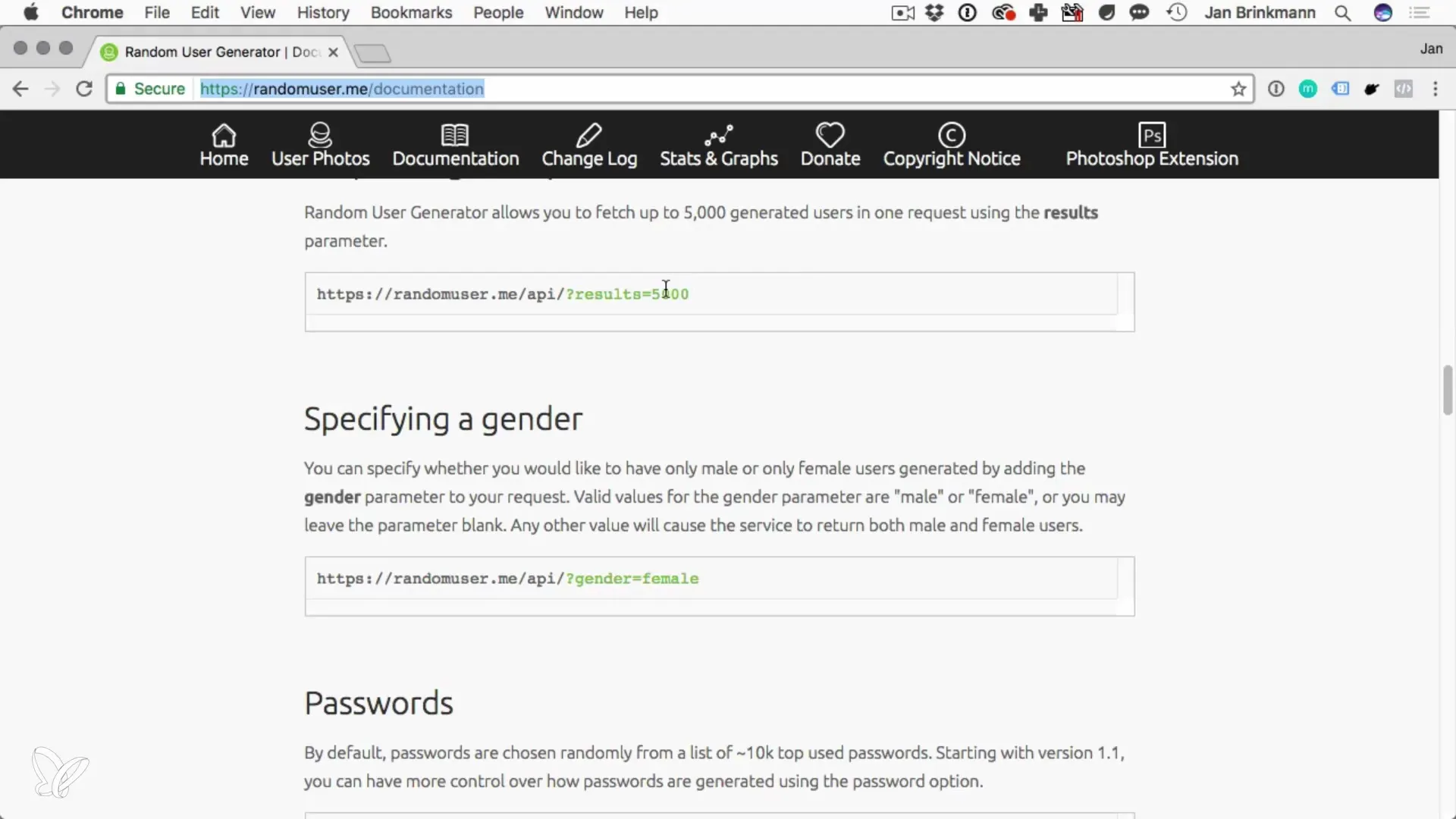Open the User Photos page

(x=320, y=146)
